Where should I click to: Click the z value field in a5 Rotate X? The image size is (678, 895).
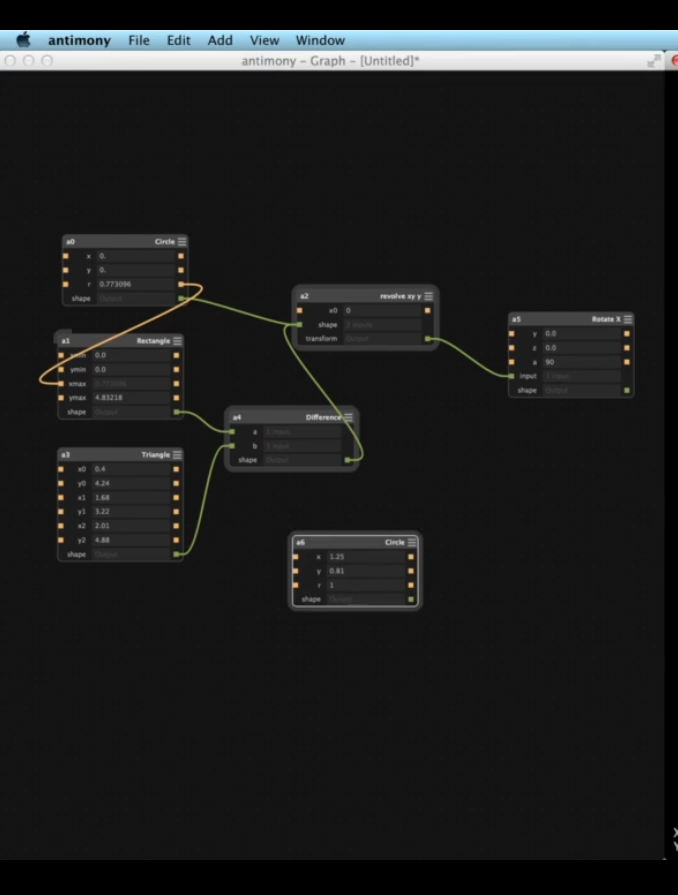[x=581, y=348]
